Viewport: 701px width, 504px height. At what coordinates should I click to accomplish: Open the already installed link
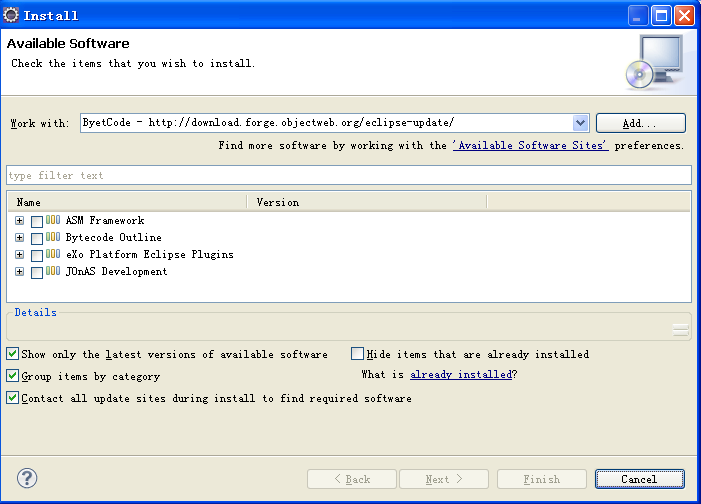(x=461, y=374)
